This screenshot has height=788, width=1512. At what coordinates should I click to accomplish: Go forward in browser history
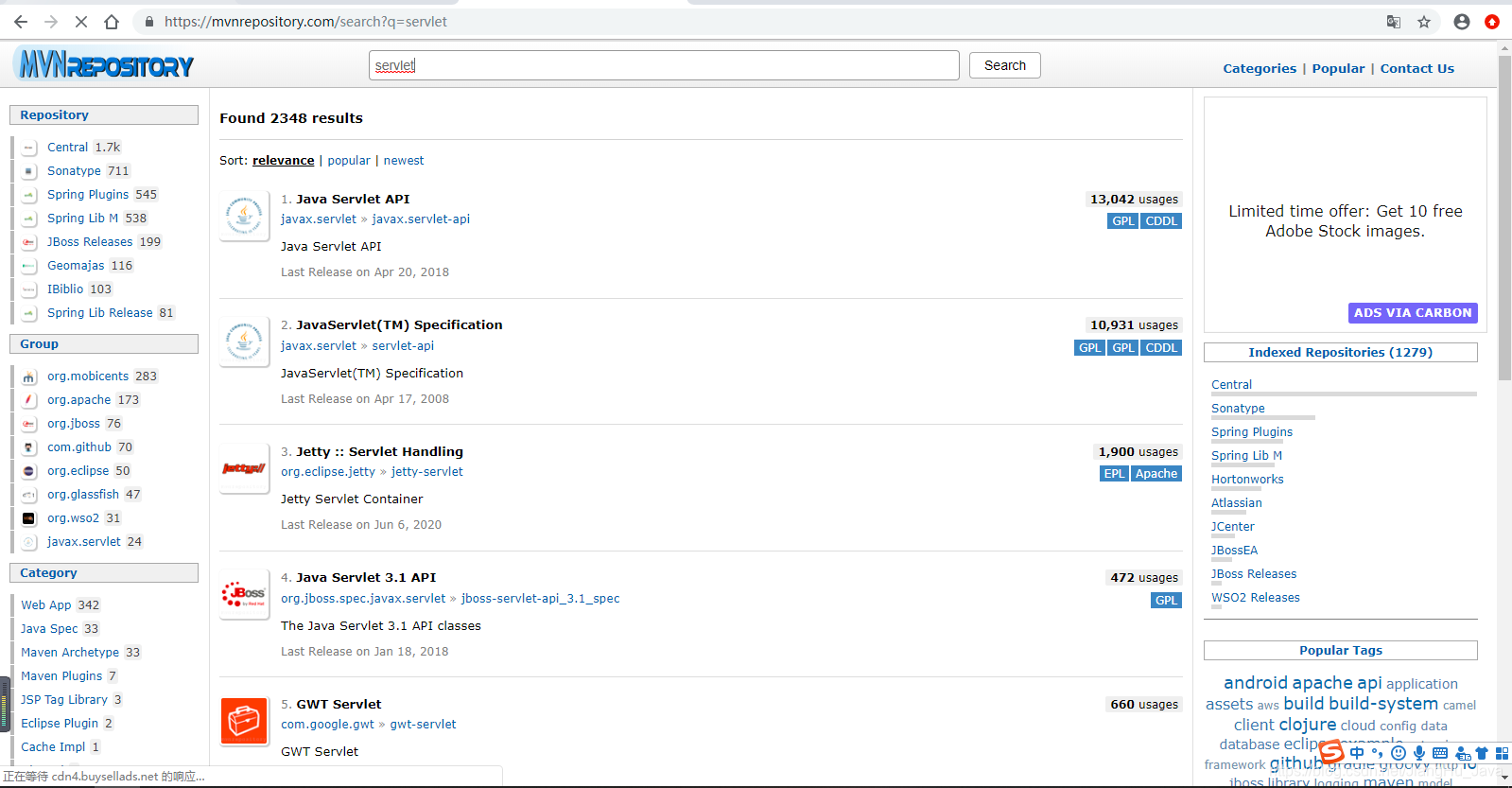[x=51, y=22]
